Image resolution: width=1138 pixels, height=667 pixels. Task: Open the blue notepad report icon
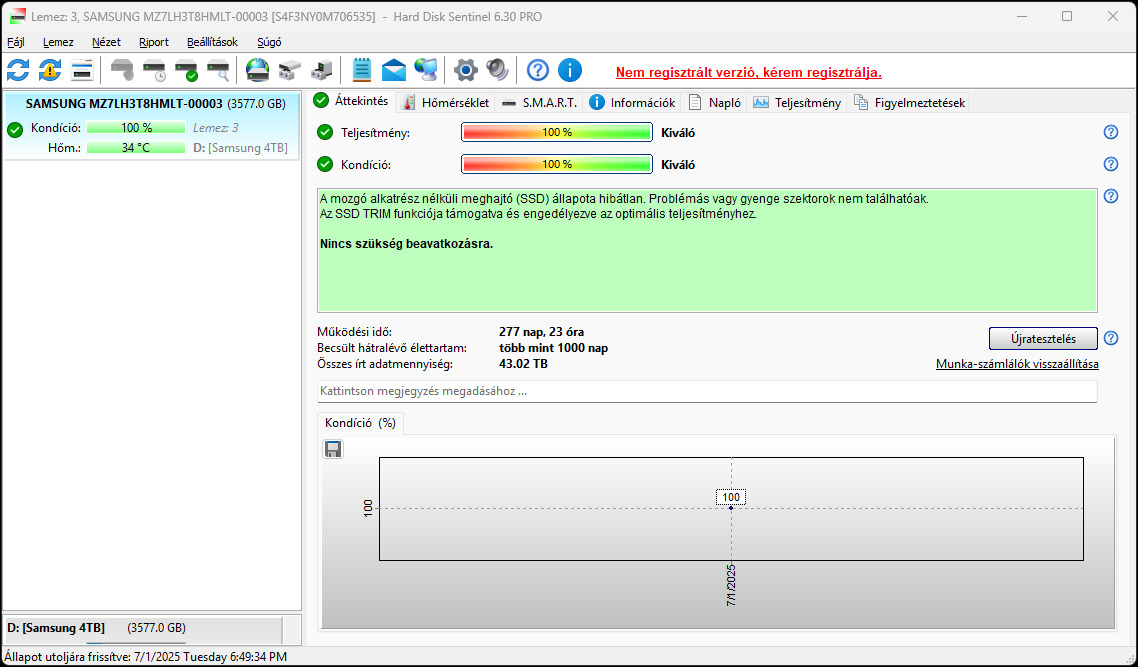pyautogui.click(x=361, y=70)
